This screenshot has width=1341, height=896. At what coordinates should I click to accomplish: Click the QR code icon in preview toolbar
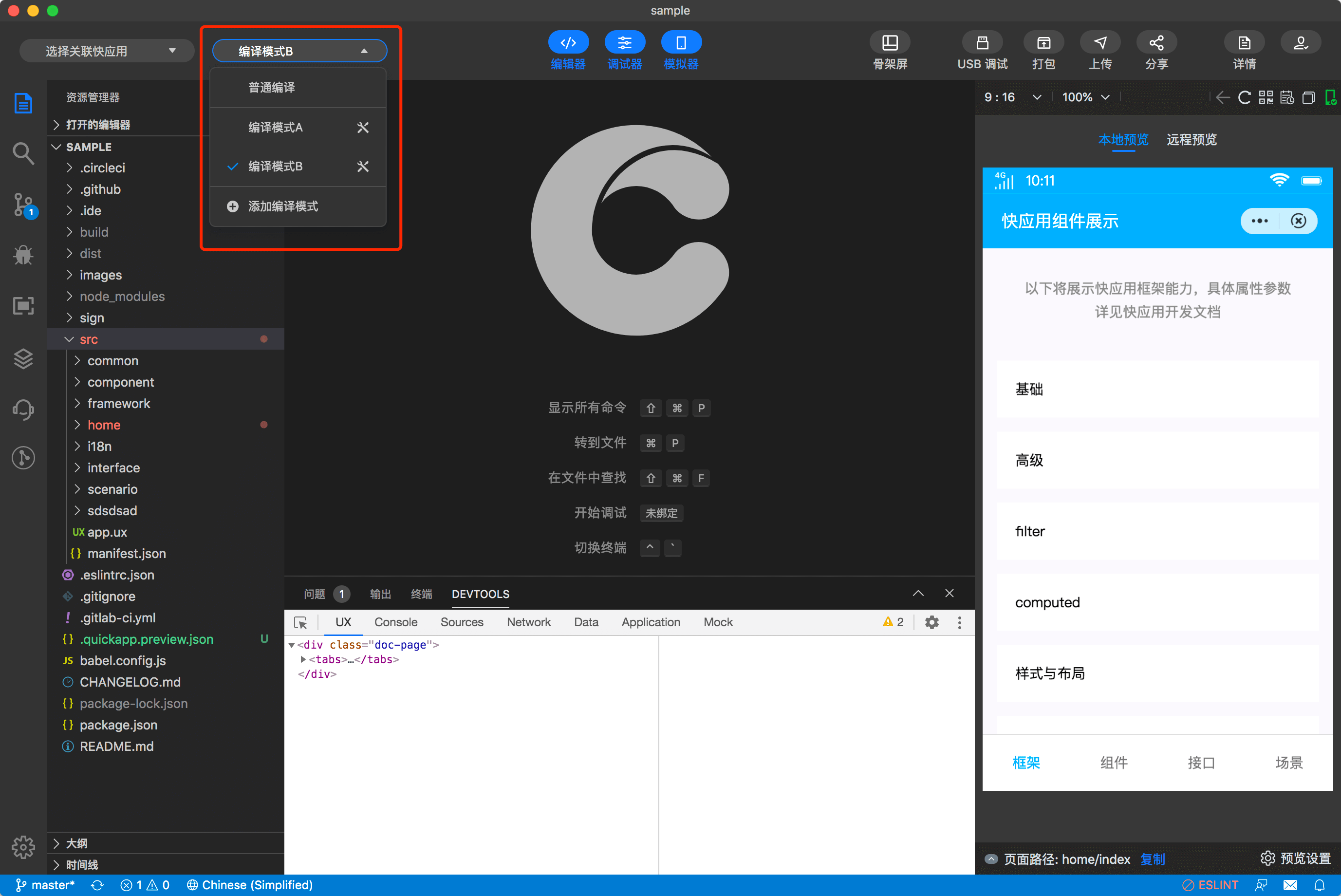pyautogui.click(x=1266, y=97)
